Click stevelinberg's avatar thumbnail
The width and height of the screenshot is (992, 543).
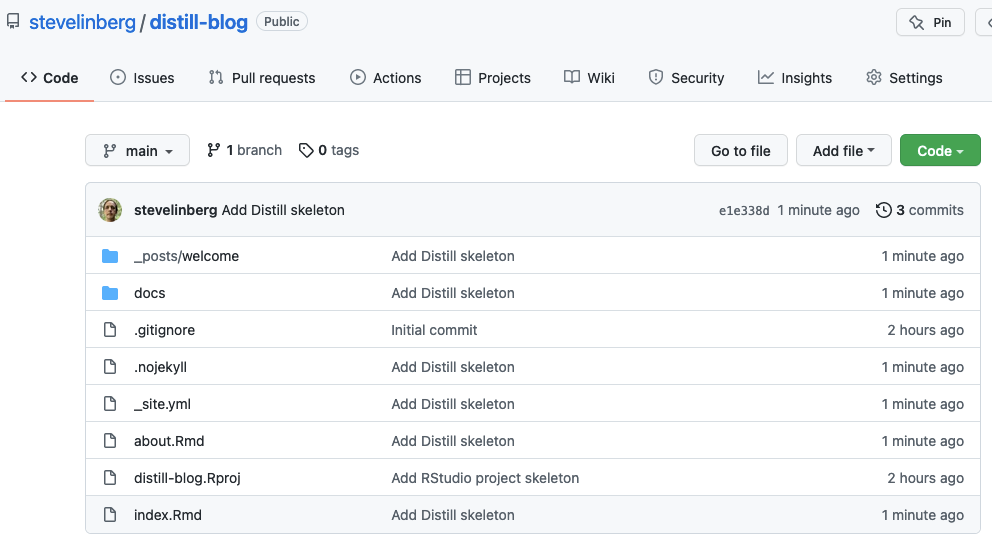point(110,210)
